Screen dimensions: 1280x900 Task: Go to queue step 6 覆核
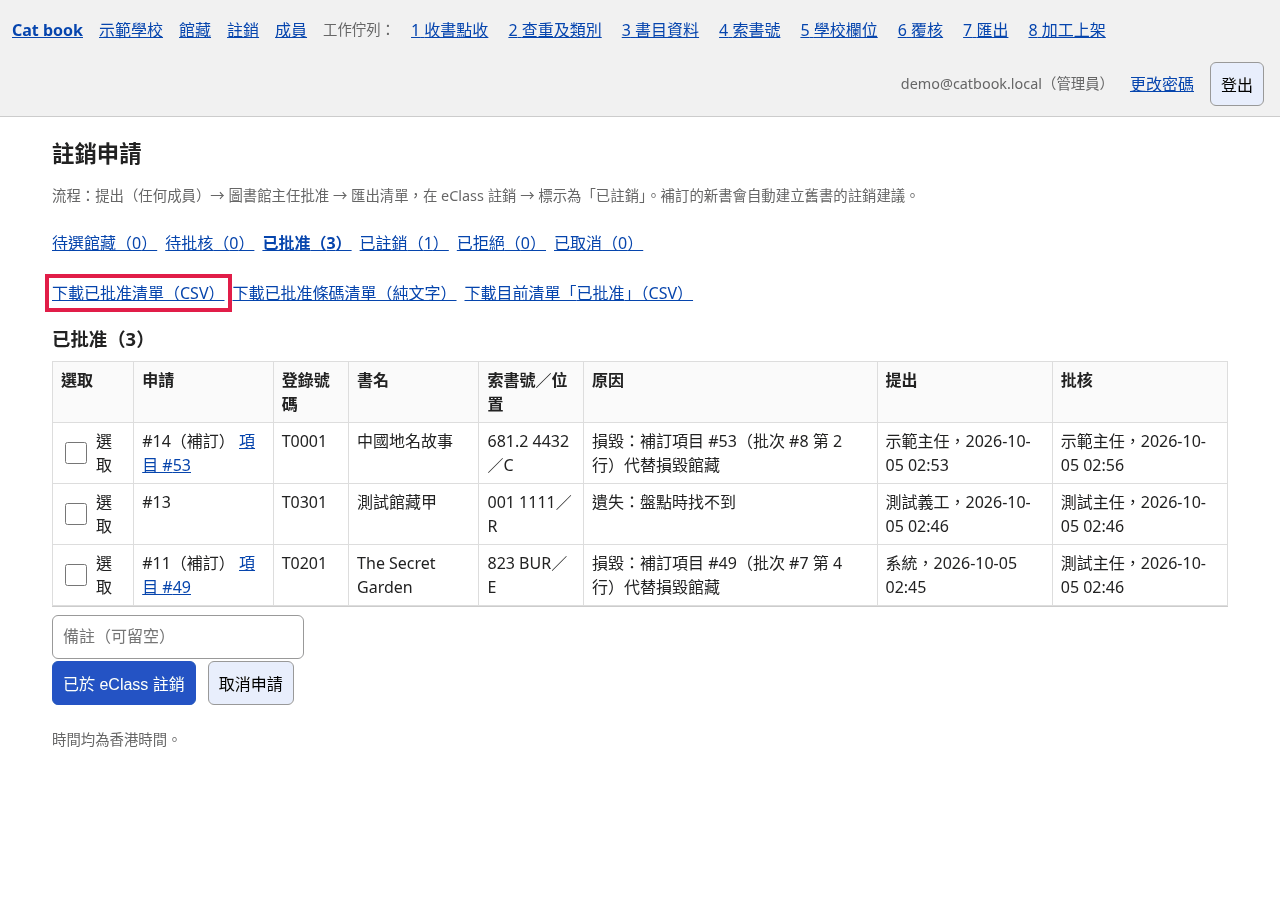click(x=920, y=30)
